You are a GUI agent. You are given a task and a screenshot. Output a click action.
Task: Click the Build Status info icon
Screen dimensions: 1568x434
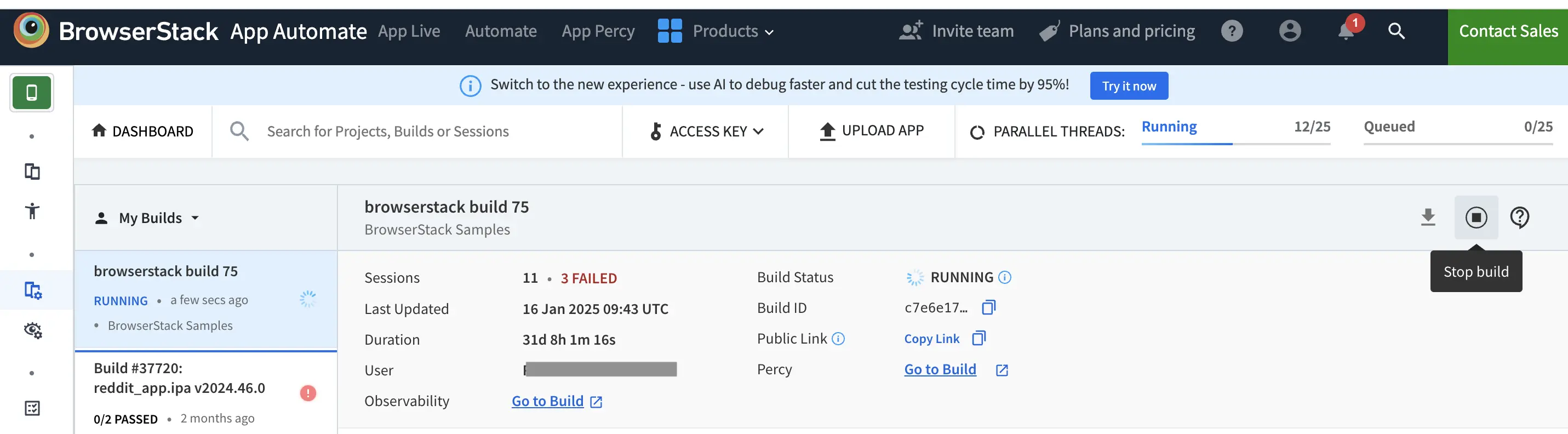point(1005,278)
